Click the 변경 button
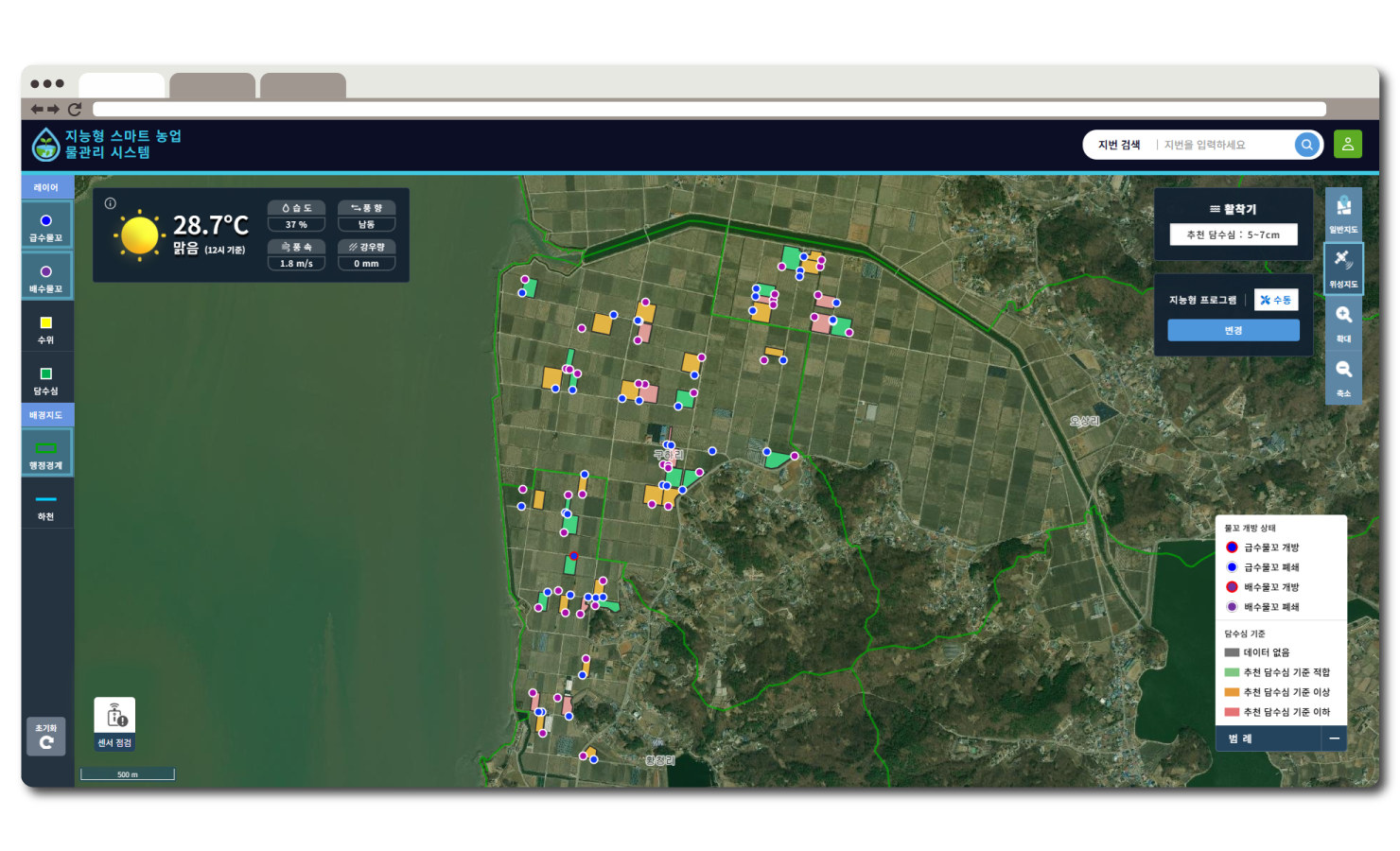 click(1233, 330)
